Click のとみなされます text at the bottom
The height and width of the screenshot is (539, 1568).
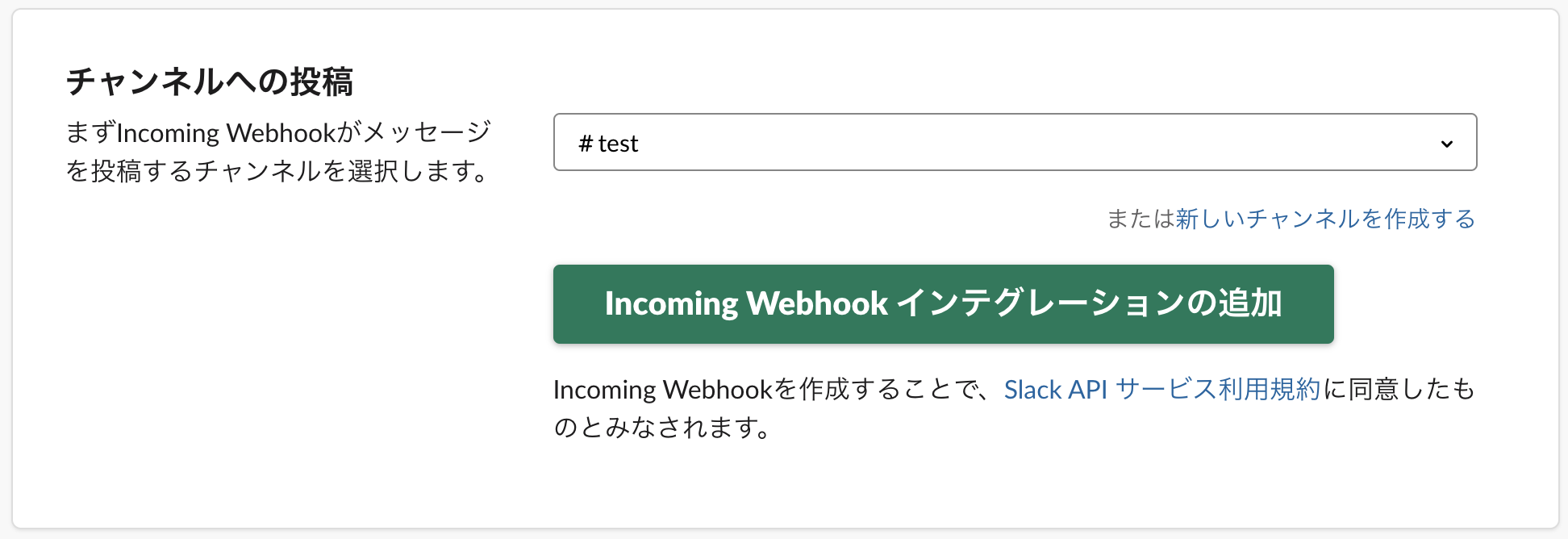coord(661,427)
